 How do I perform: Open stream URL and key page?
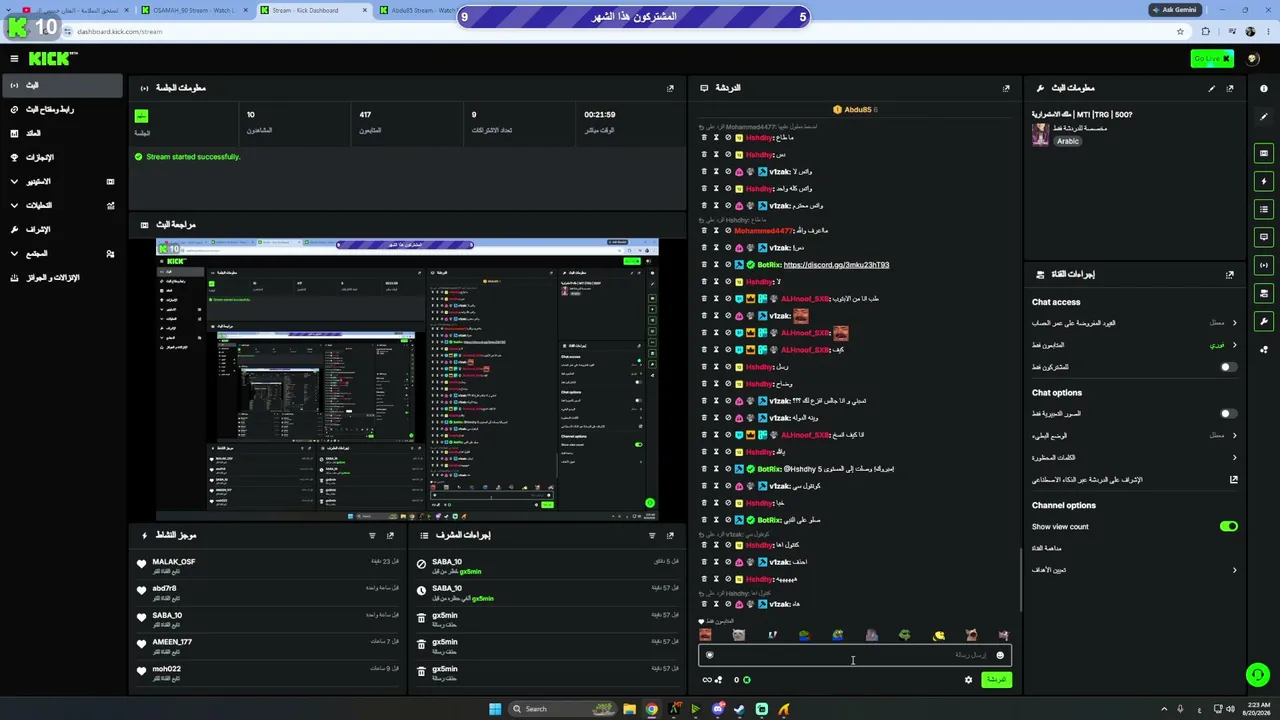63,109
